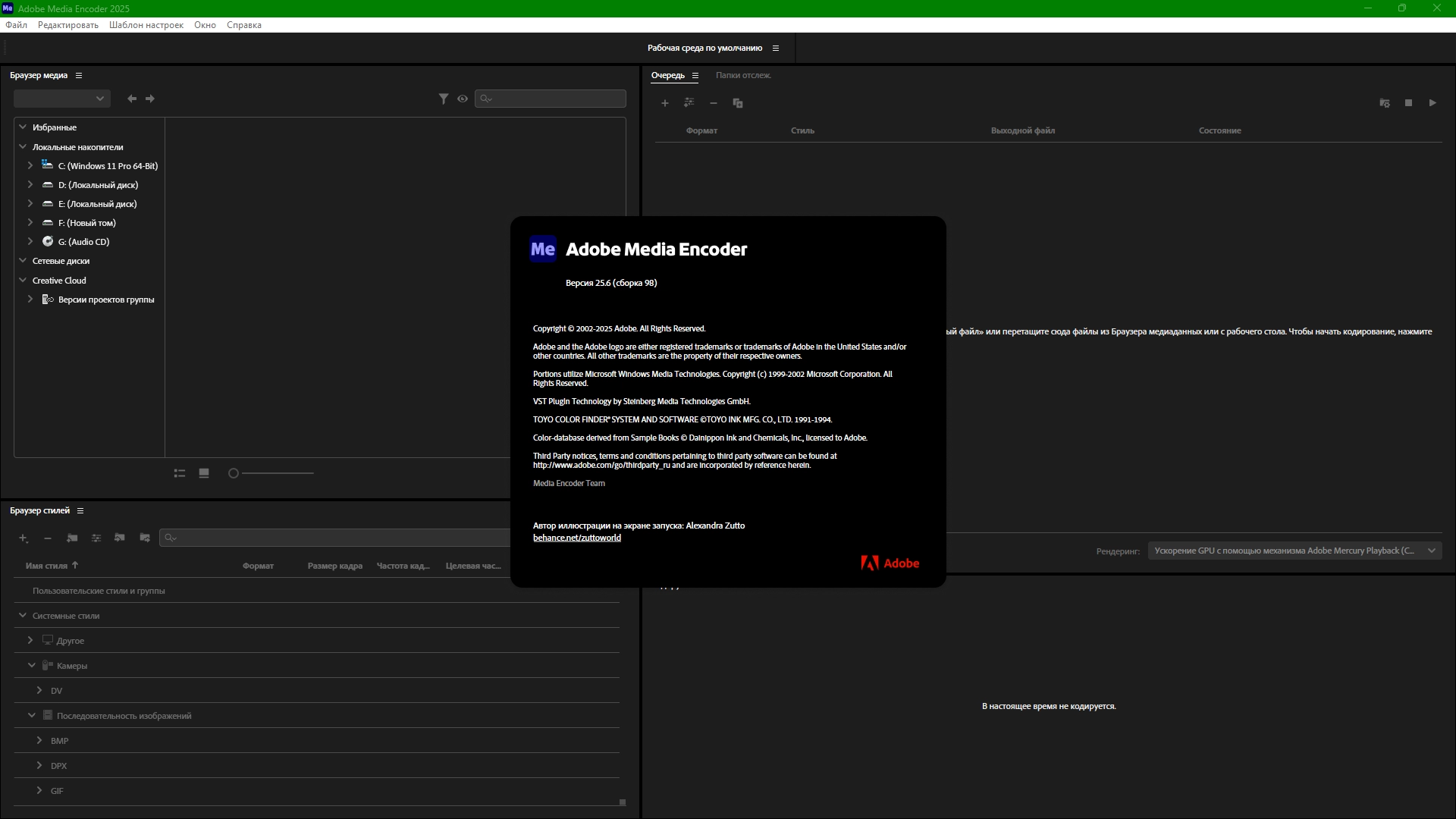
Task: Open the behance.net/zuttoworld link
Action: pyautogui.click(x=576, y=538)
